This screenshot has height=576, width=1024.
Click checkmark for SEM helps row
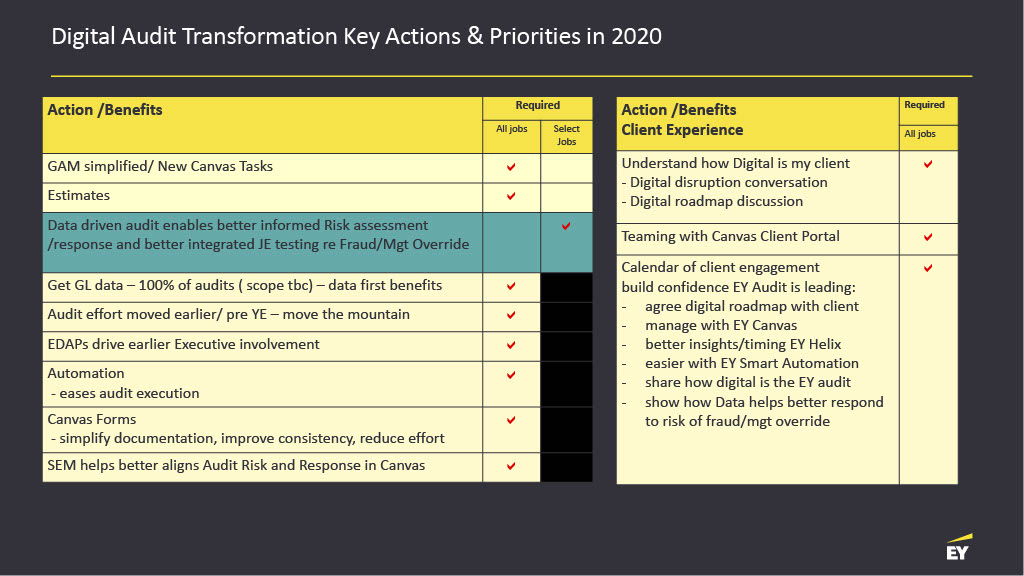point(511,466)
